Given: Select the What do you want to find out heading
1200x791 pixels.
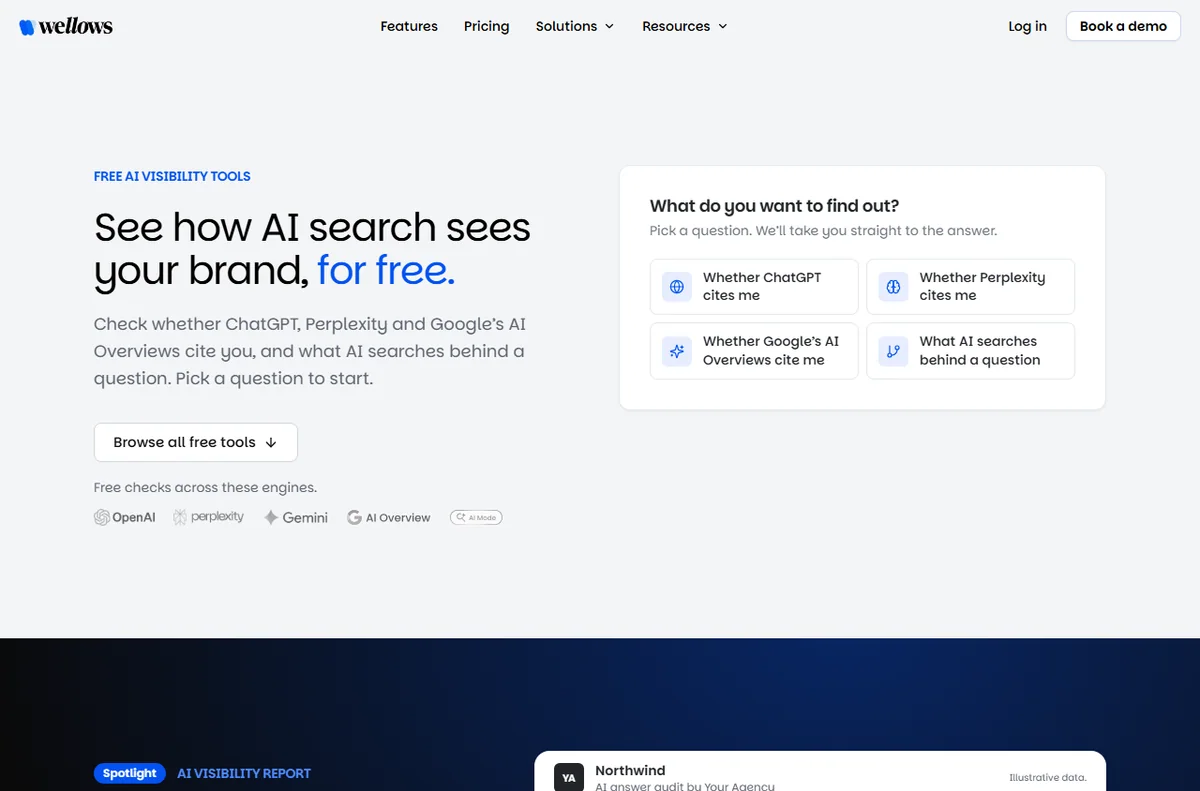Looking at the screenshot, I should click(775, 206).
